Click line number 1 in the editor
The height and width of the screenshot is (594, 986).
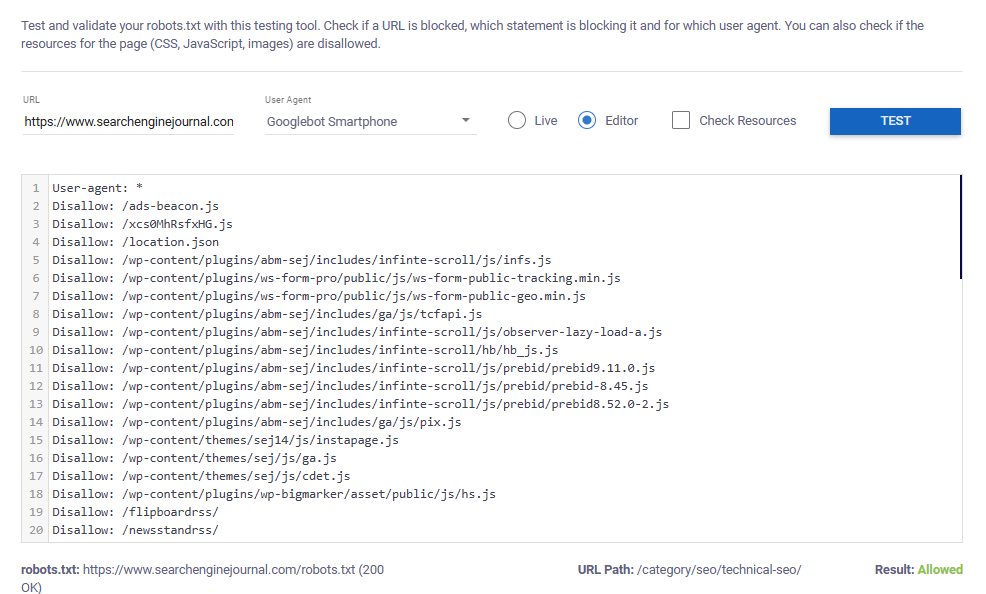coord(35,187)
